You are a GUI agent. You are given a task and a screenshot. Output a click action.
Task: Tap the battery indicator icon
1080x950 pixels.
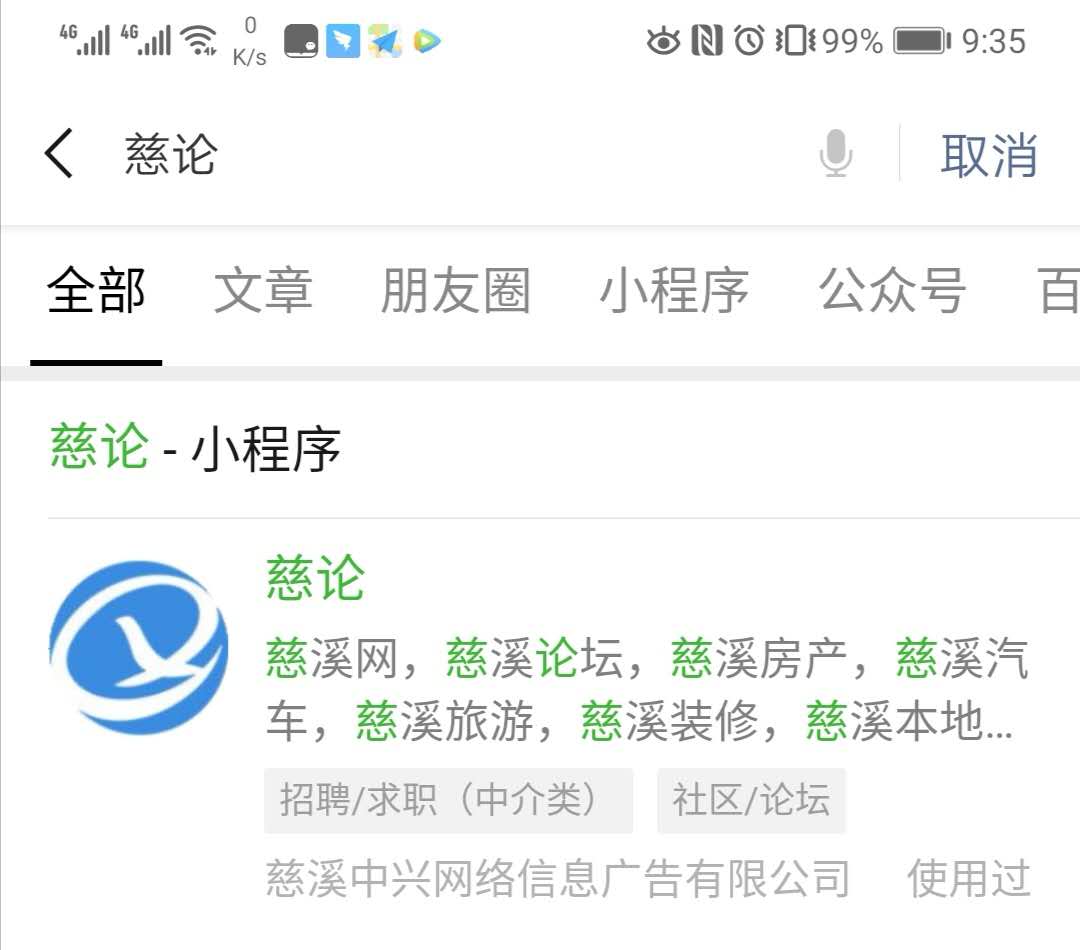coord(922,41)
